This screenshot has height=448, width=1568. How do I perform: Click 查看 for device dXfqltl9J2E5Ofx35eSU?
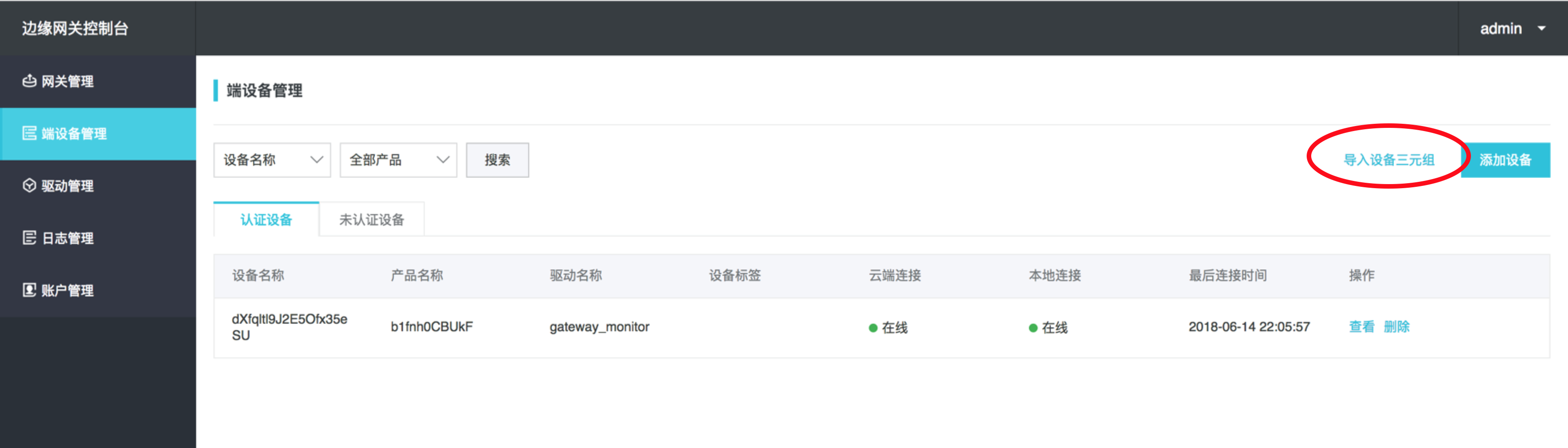1361,327
